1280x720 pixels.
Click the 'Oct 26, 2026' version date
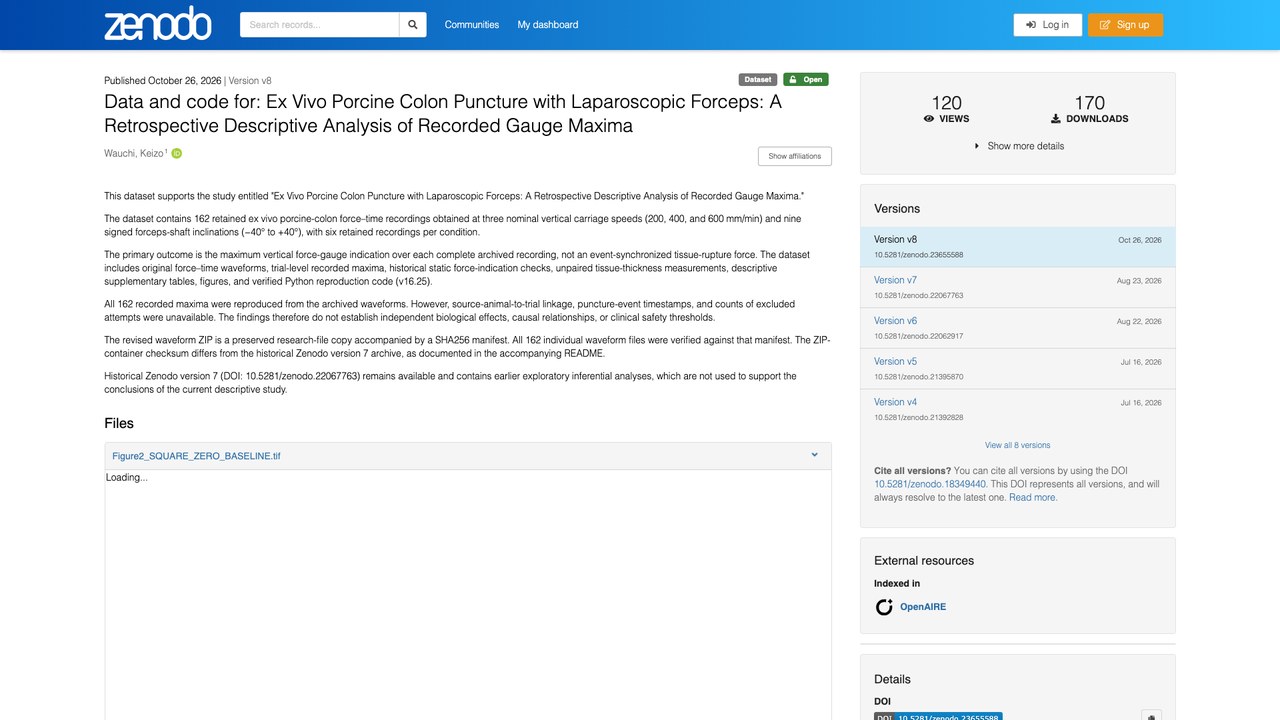click(1140, 241)
